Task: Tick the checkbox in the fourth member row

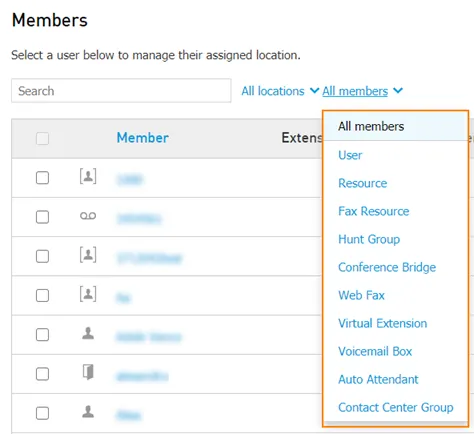Action: [x=42, y=295]
